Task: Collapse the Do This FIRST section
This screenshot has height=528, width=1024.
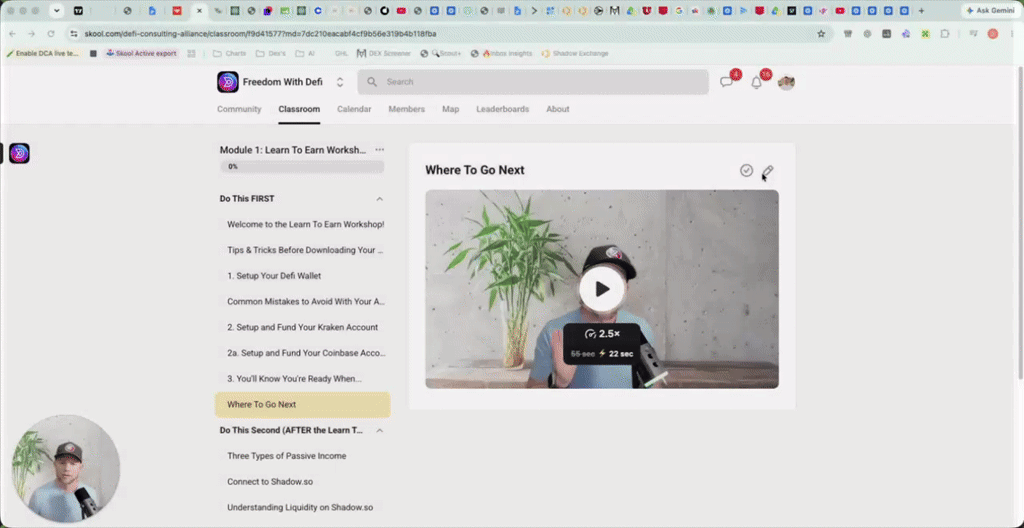Action: (x=379, y=199)
